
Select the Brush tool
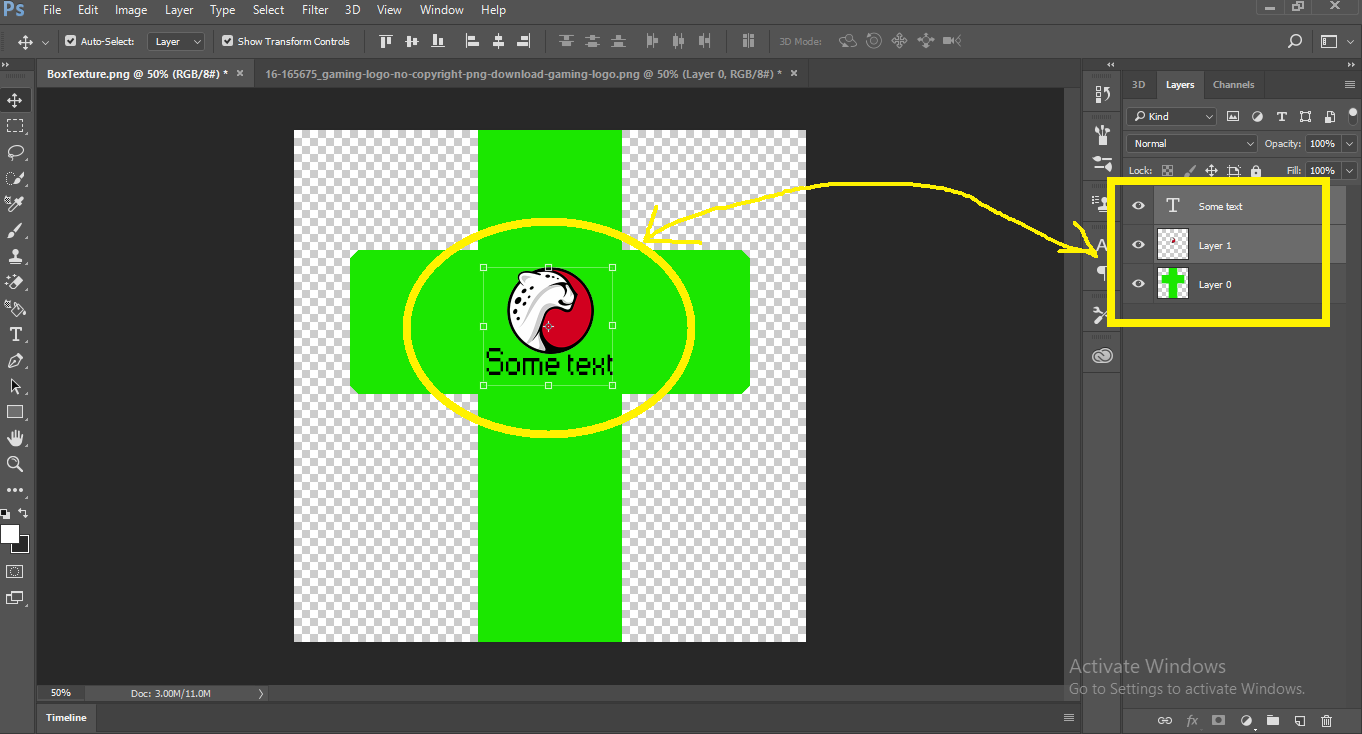click(x=15, y=230)
